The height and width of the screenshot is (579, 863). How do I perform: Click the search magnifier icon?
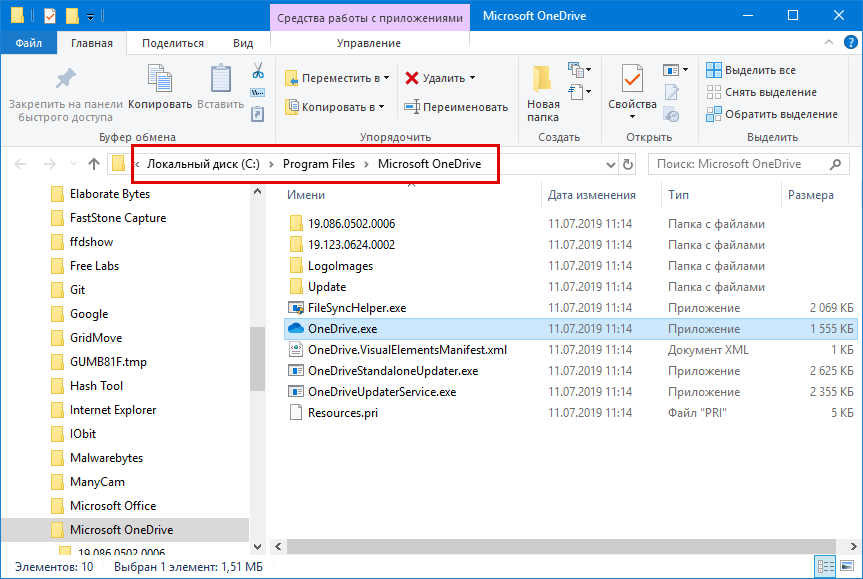pyautogui.click(x=835, y=164)
